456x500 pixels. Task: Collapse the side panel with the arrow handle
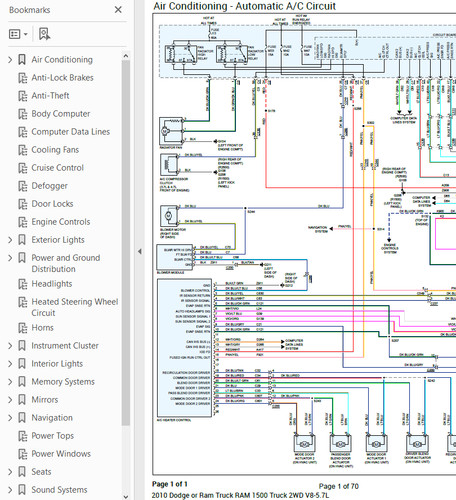(x=140, y=252)
